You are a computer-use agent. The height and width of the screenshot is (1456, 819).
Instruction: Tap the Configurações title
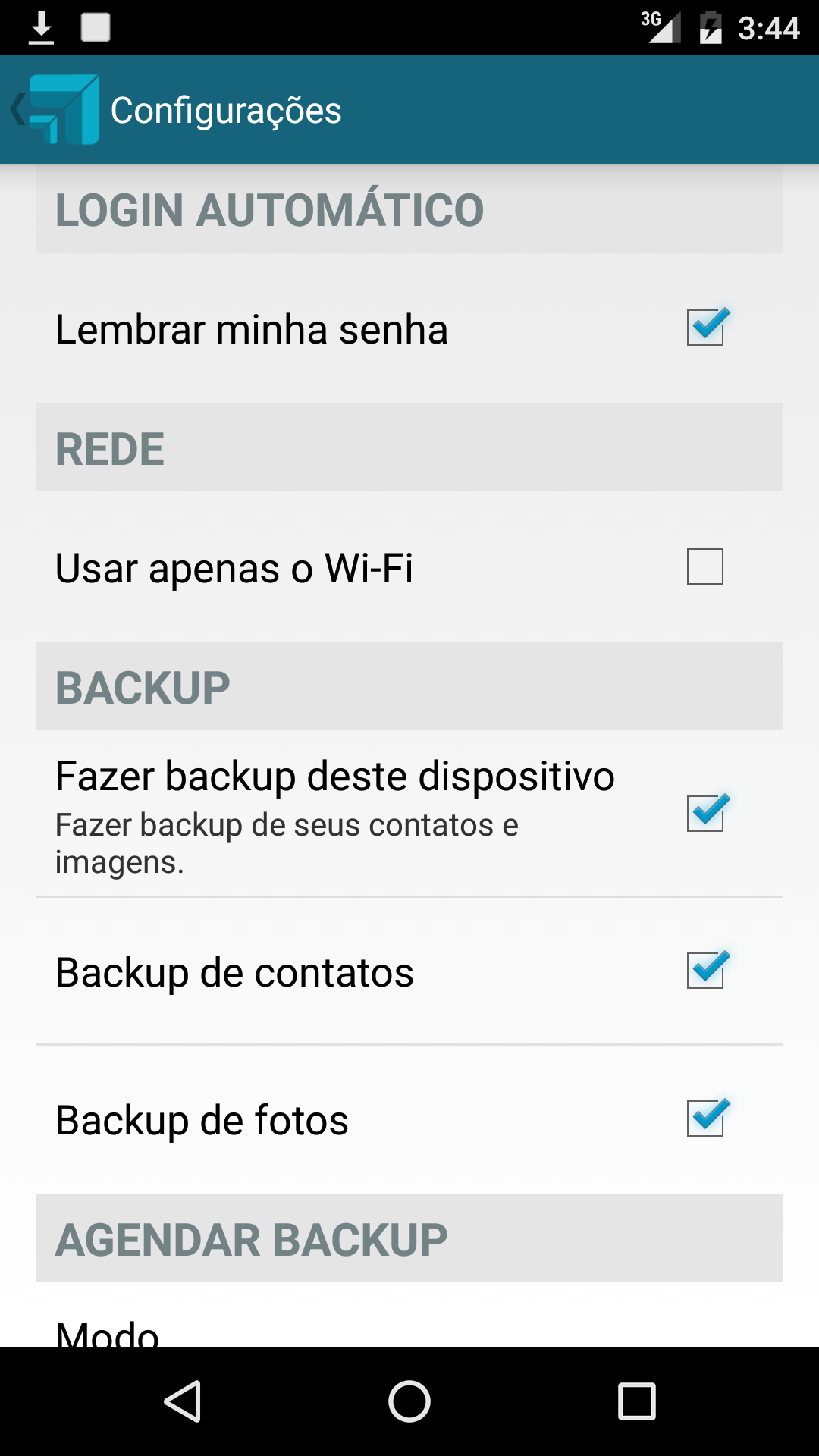(x=226, y=110)
